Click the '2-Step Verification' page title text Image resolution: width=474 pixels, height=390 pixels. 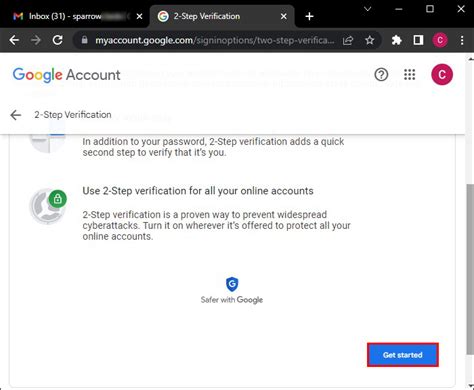[x=73, y=115]
